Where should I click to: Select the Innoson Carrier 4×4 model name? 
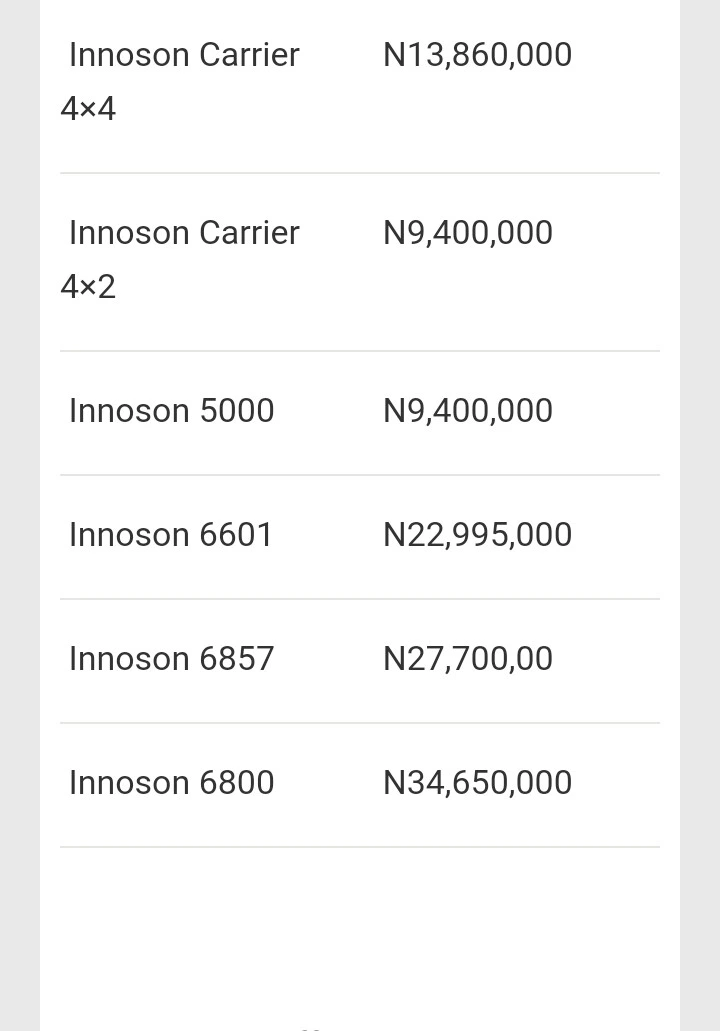(180, 81)
